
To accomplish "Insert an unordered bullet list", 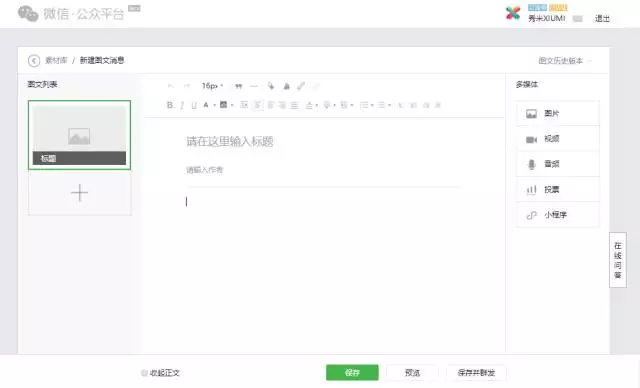I will pos(381,105).
